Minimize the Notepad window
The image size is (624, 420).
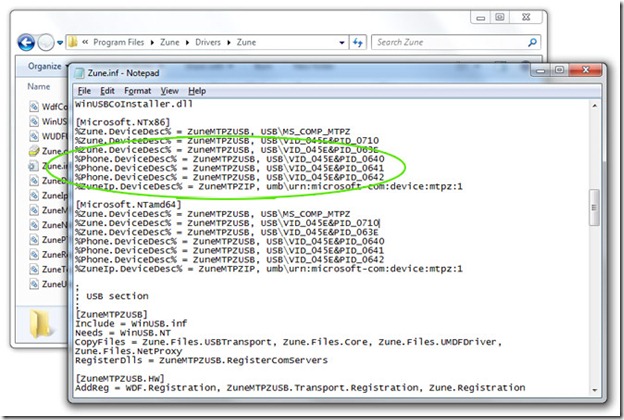pos(540,71)
